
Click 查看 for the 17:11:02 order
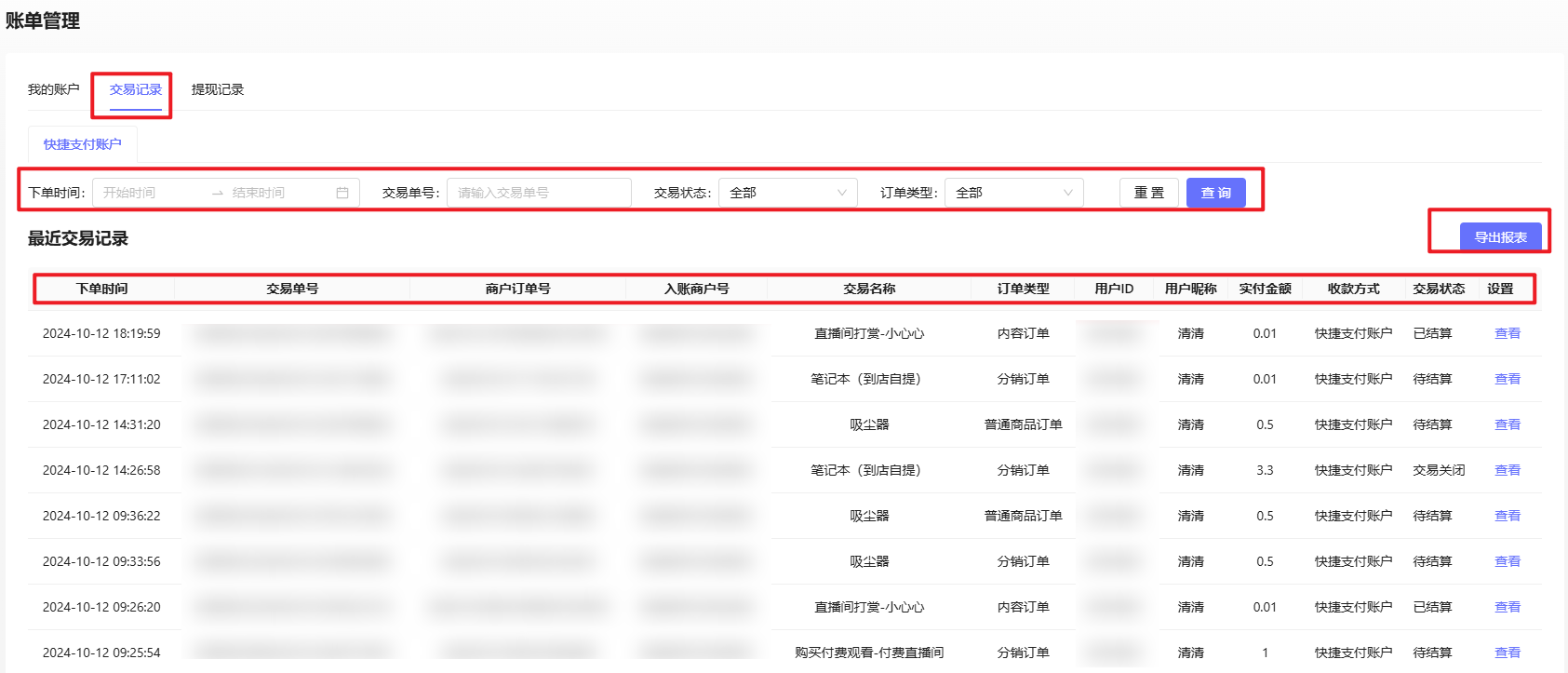1507,379
